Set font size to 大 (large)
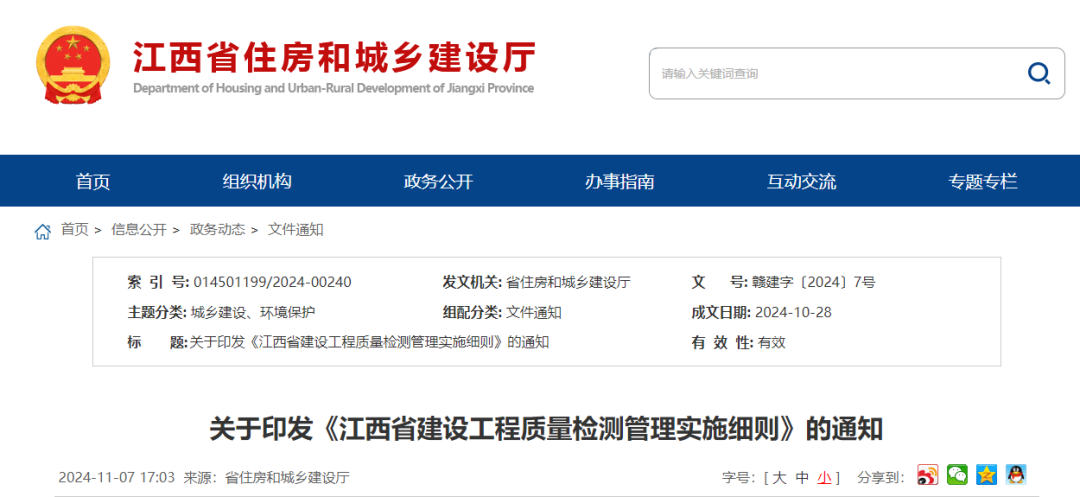Screen dimensions: 1080x497 tap(779, 478)
